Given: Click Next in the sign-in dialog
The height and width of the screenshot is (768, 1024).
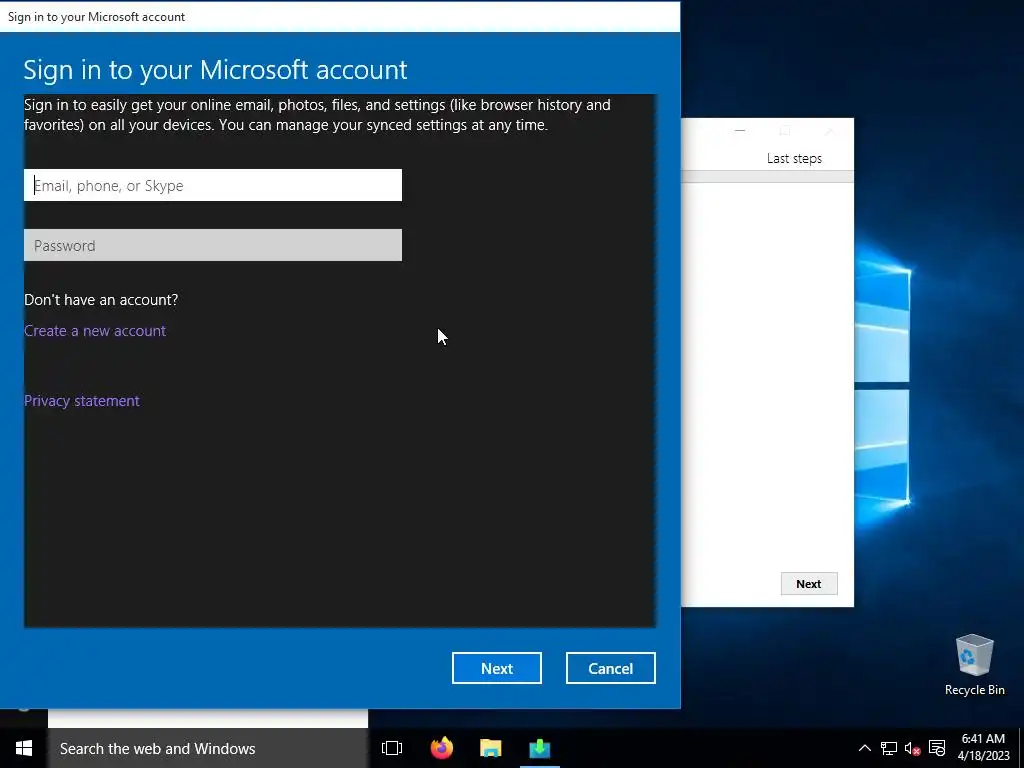Looking at the screenshot, I should pos(497,668).
